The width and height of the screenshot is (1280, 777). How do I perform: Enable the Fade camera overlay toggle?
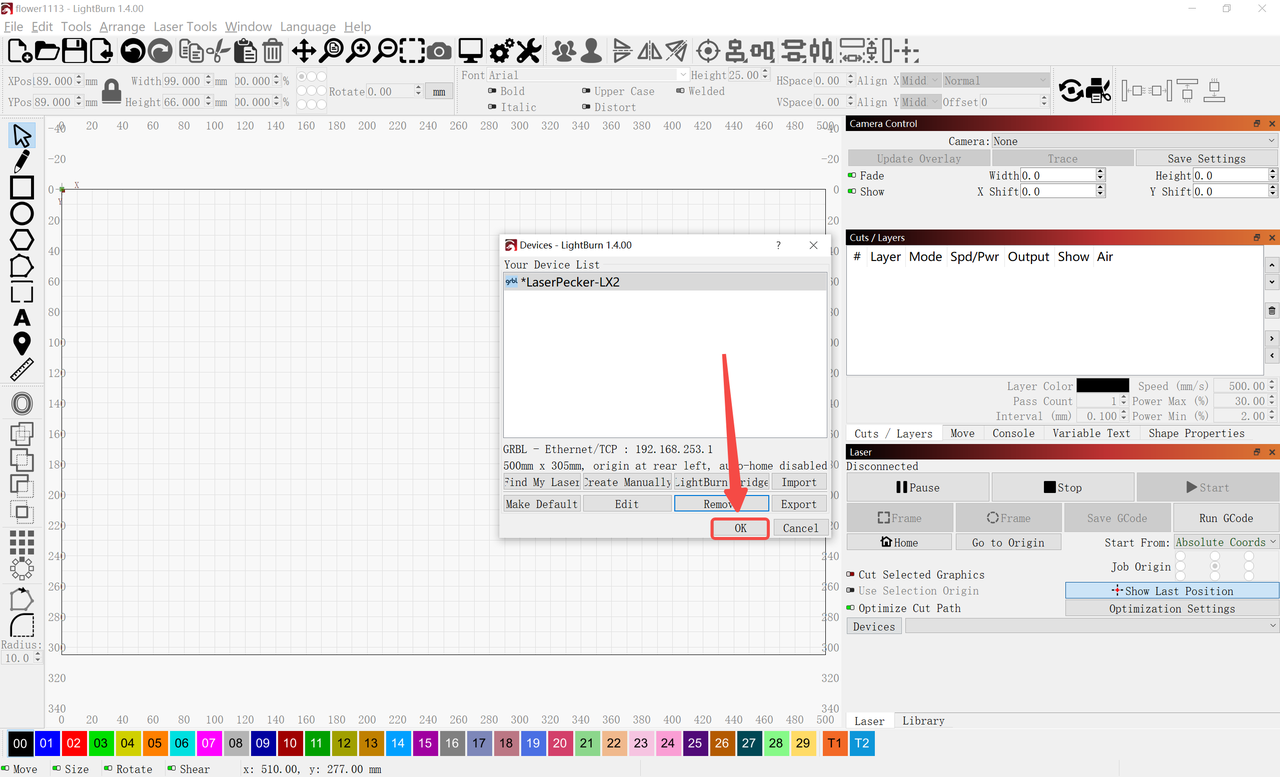click(852, 175)
